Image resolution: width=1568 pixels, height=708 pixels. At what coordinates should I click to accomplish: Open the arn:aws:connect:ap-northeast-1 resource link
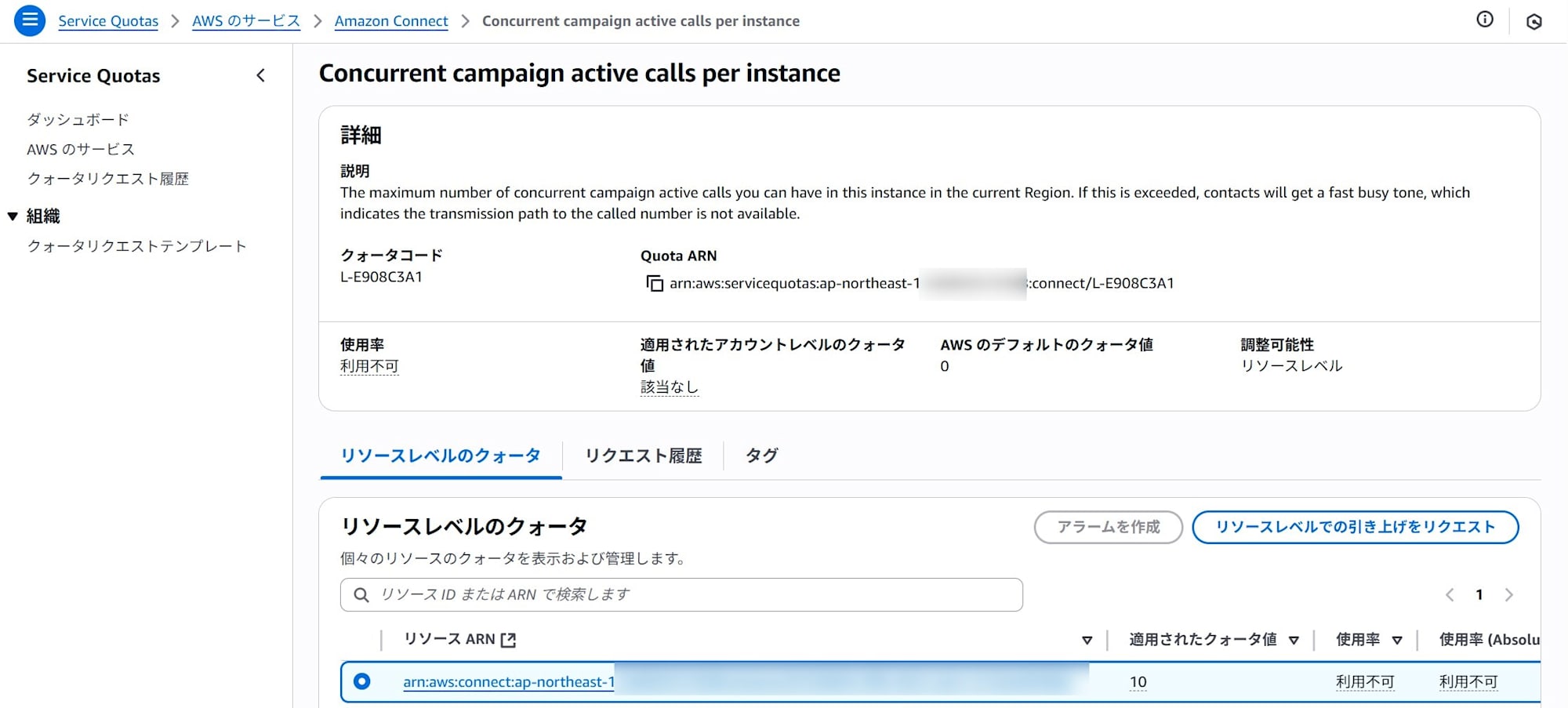click(x=509, y=682)
